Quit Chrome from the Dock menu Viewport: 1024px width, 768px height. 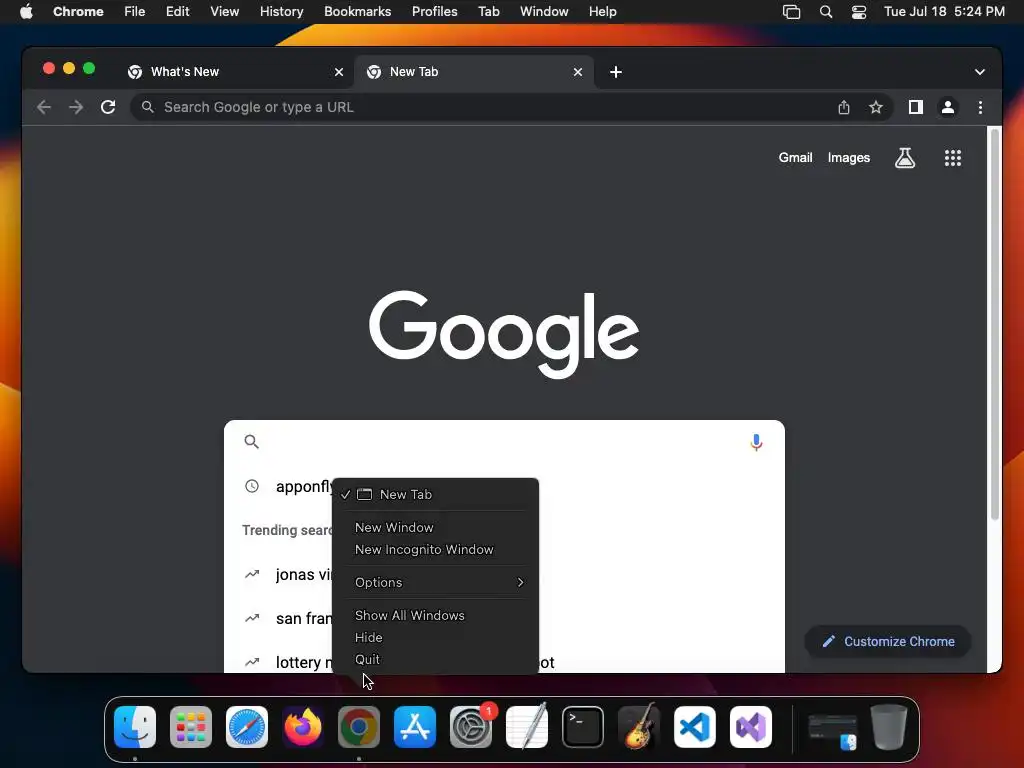436,660
